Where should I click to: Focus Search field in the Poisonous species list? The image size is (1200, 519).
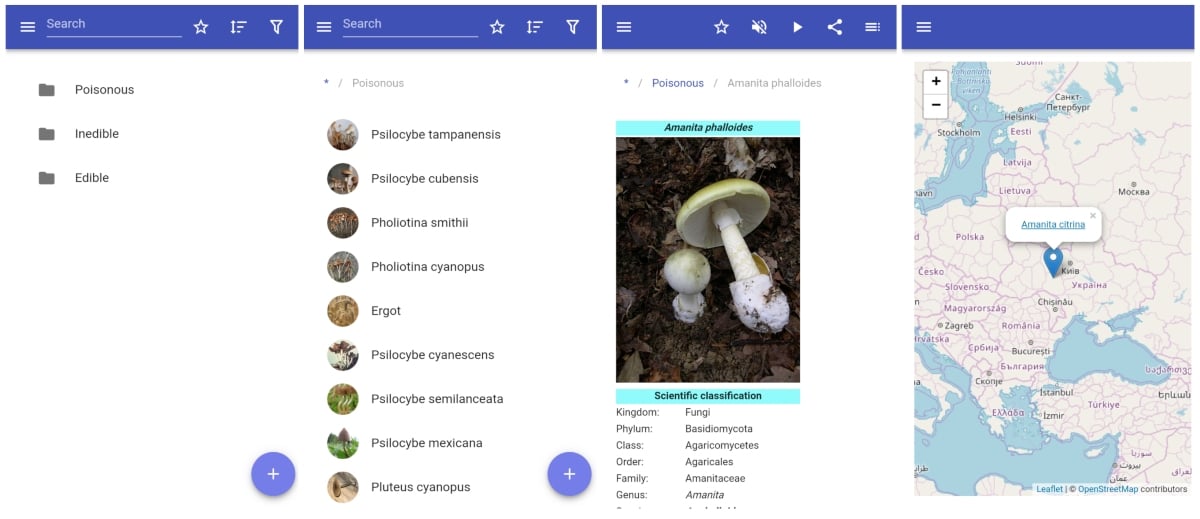pyautogui.click(x=410, y=24)
